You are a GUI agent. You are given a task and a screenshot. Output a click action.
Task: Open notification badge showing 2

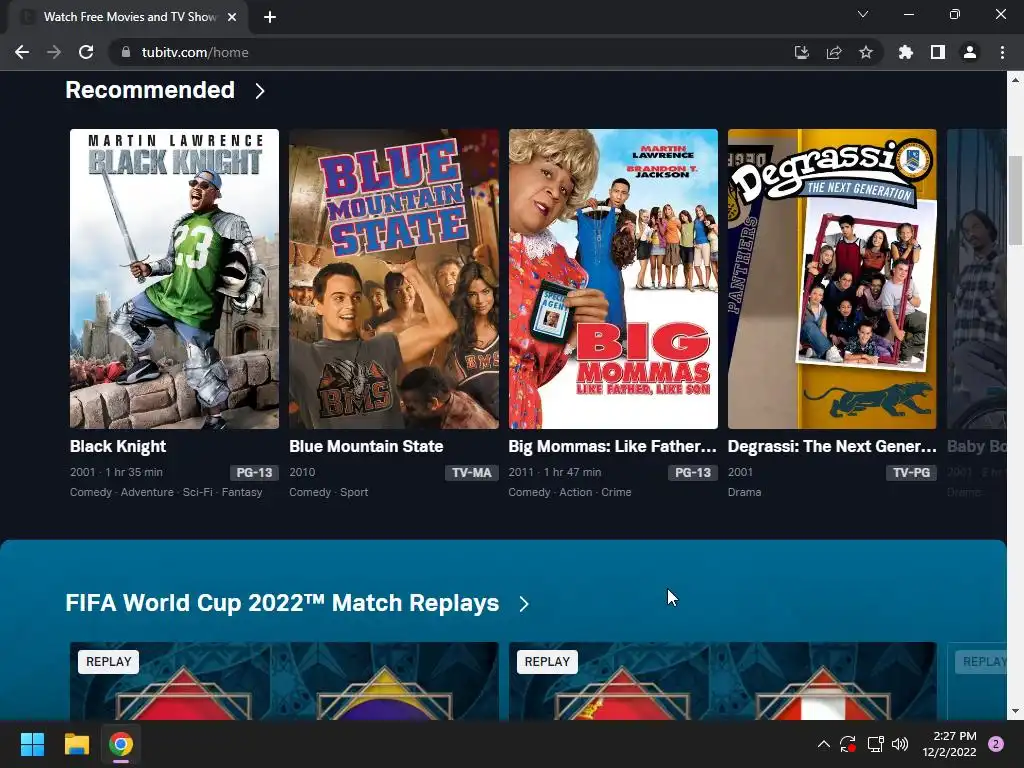(996, 744)
